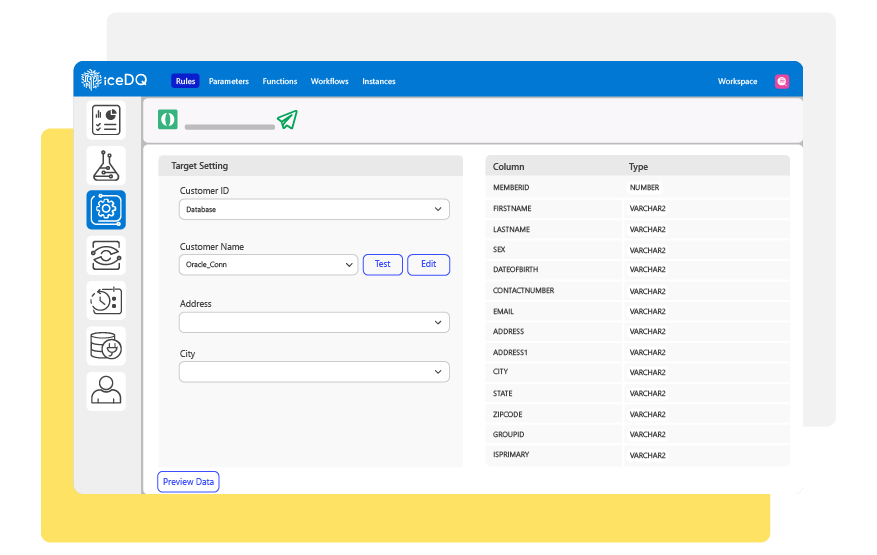Open the pink chat icon

pos(782,81)
